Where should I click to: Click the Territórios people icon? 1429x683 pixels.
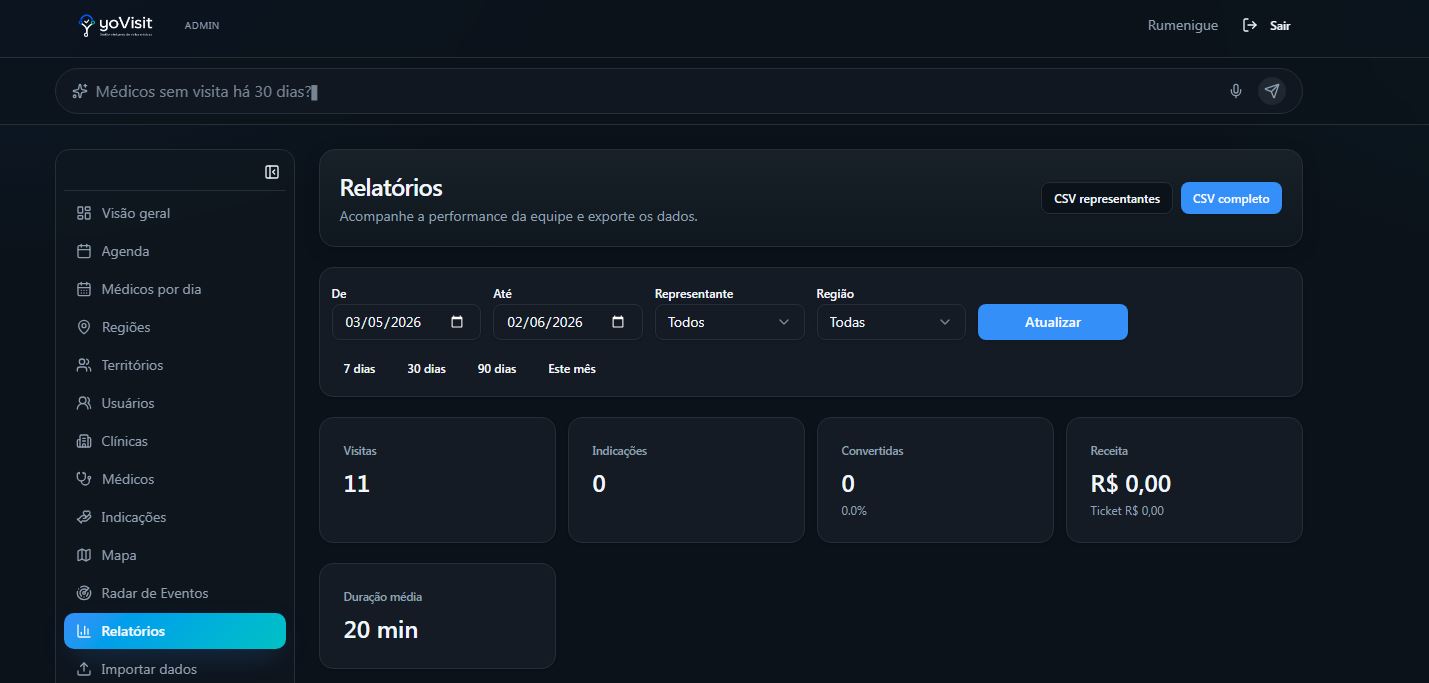click(84, 365)
